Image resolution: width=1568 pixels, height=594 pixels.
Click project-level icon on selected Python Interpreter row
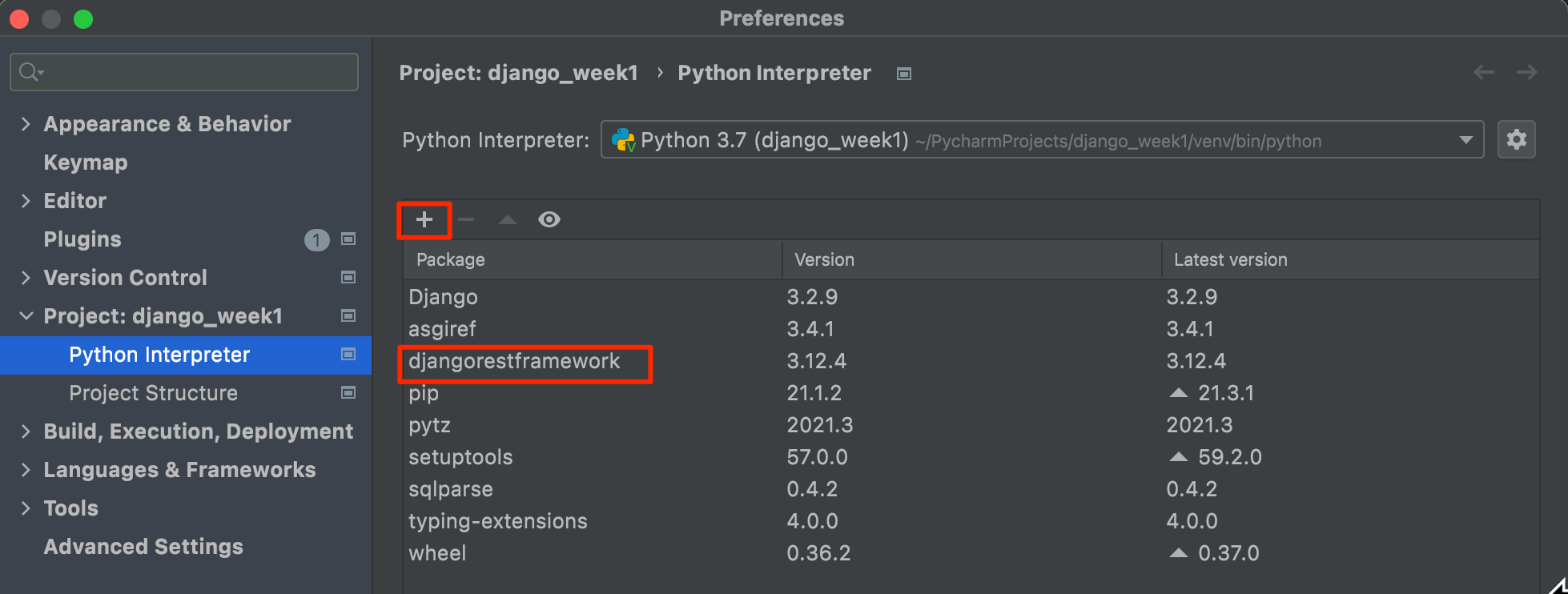point(348,354)
